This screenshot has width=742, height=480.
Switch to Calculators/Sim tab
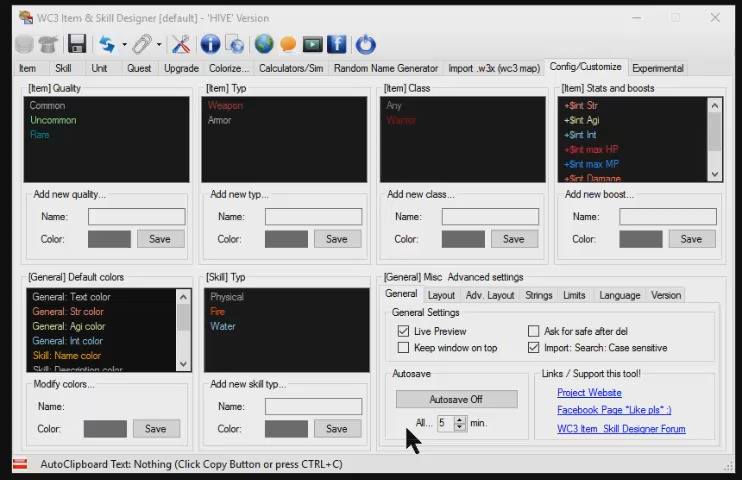[x=291, y=68]
